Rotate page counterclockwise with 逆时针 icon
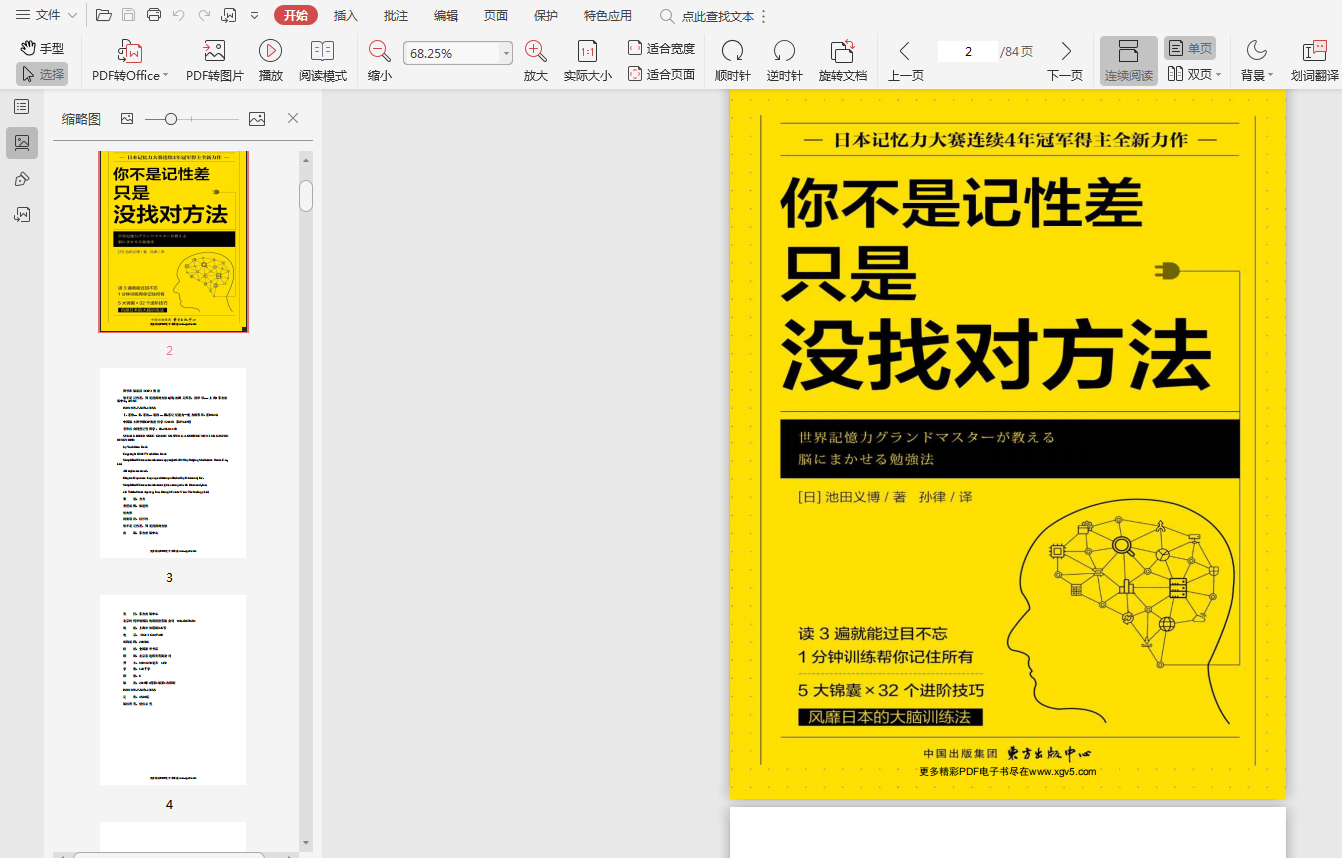The width and height of the screenshot is (1342, 858). click(784, 52)
